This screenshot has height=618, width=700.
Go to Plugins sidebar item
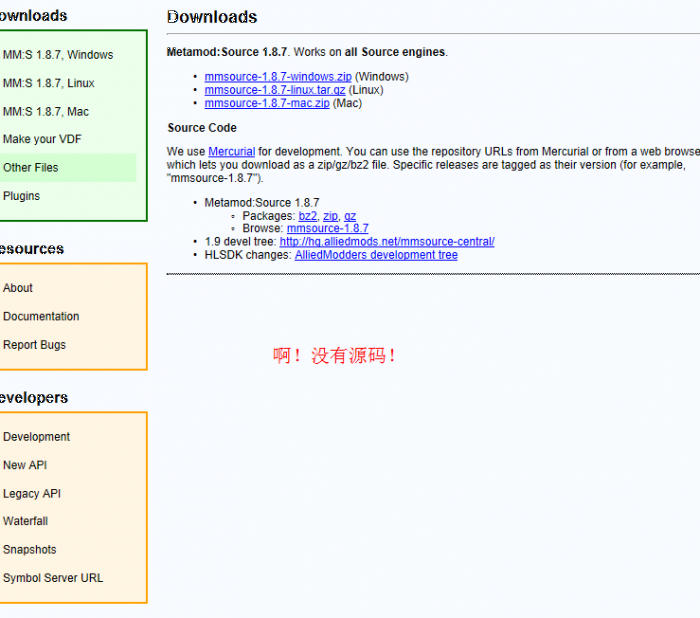pos(21,196)
